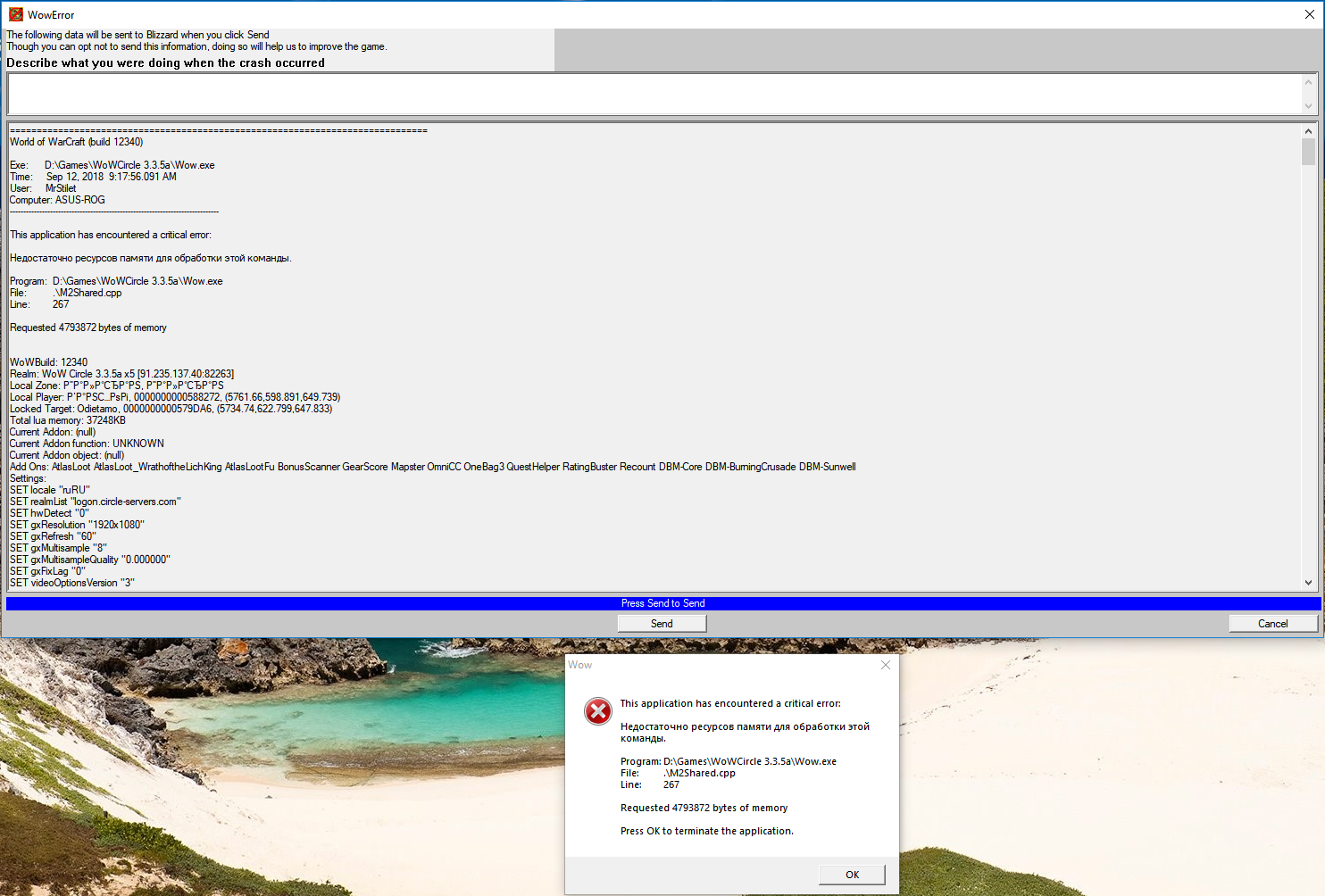1325x896 pixels.
Task: Focus the crash description text box
Action: tap(652, 94)
